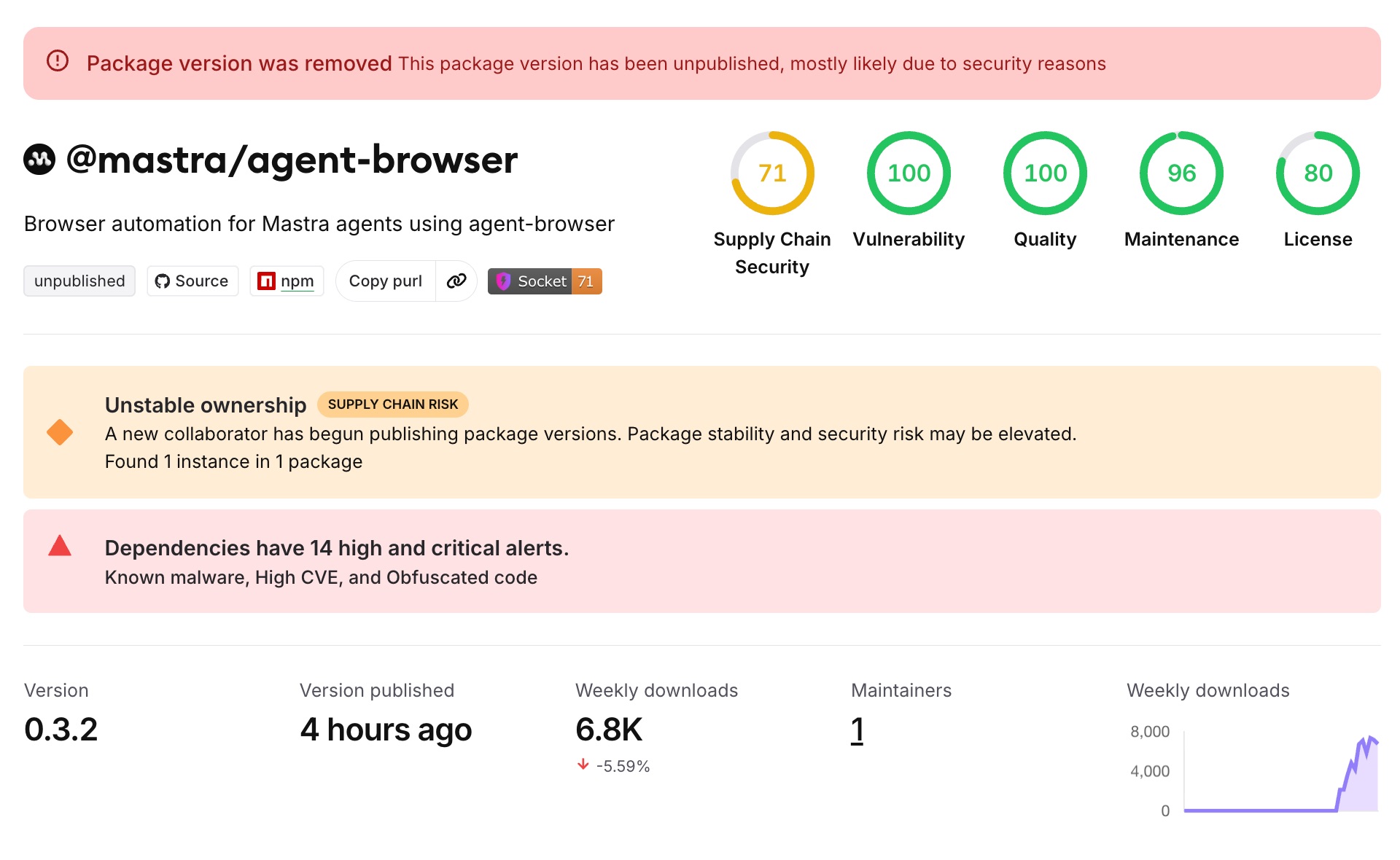
Task: Click the unpublished status tag
Action: click(79, 281)
